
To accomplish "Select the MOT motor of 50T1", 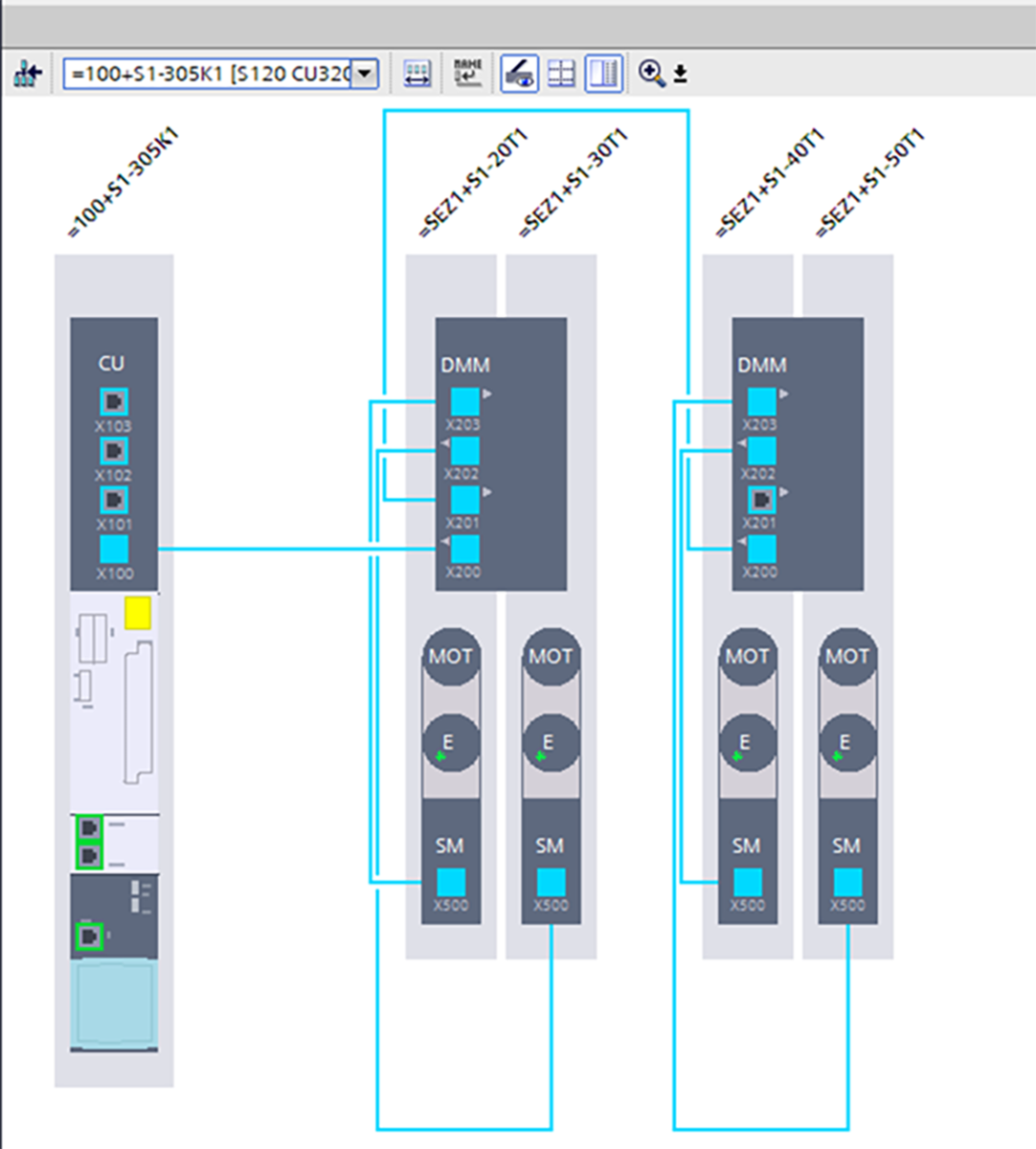I will [x=847, y=657].
